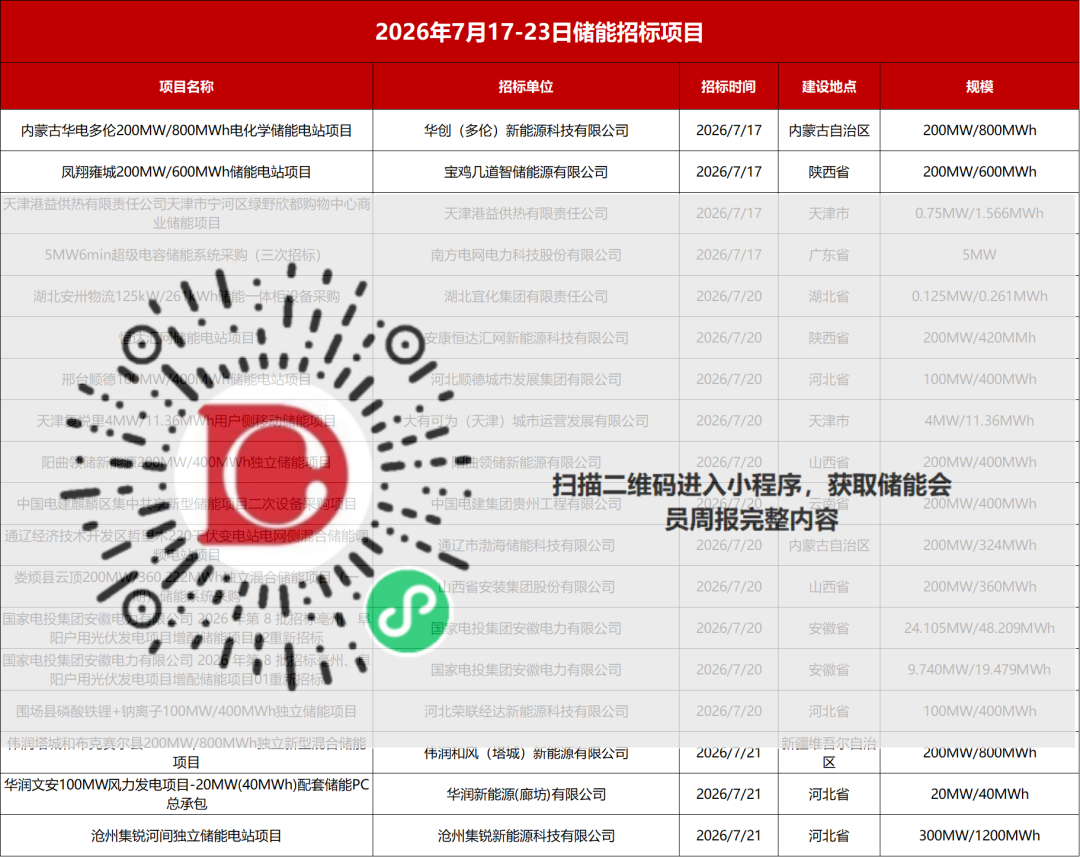This screenshot has height=857, width=1080.
Task: Click the scale cell 4MW/11.36MWh
Action: pos(979,421)
